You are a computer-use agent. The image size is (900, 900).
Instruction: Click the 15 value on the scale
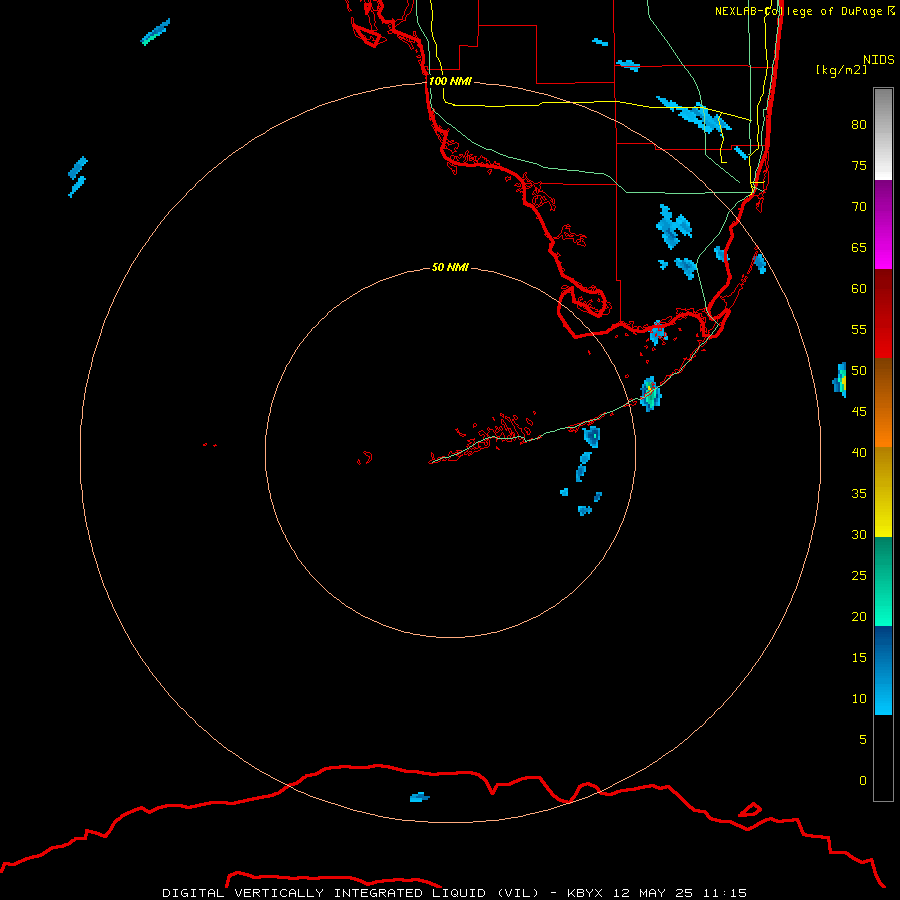859,658
